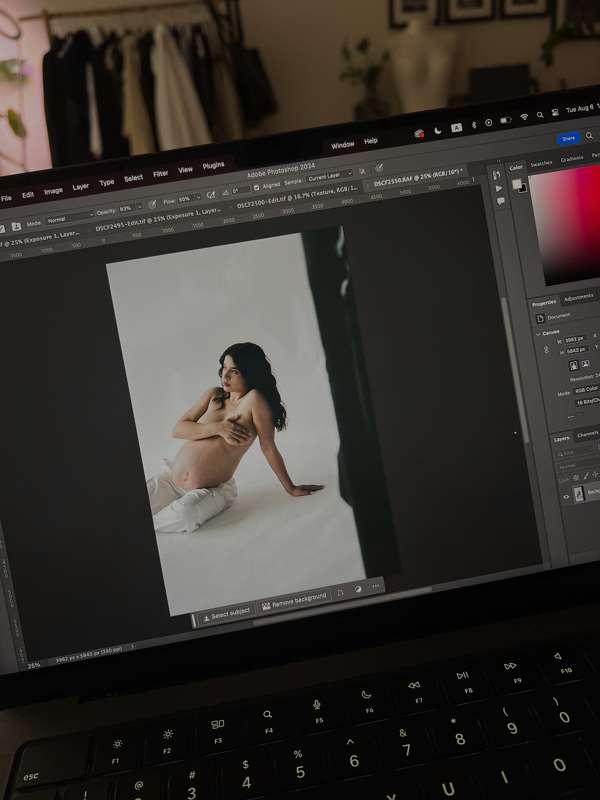Image resolution: width=600 pixels, height=800 pixels.
Task: Open the Filter menu
Action: pyautogui.click(x=160, y=174)
